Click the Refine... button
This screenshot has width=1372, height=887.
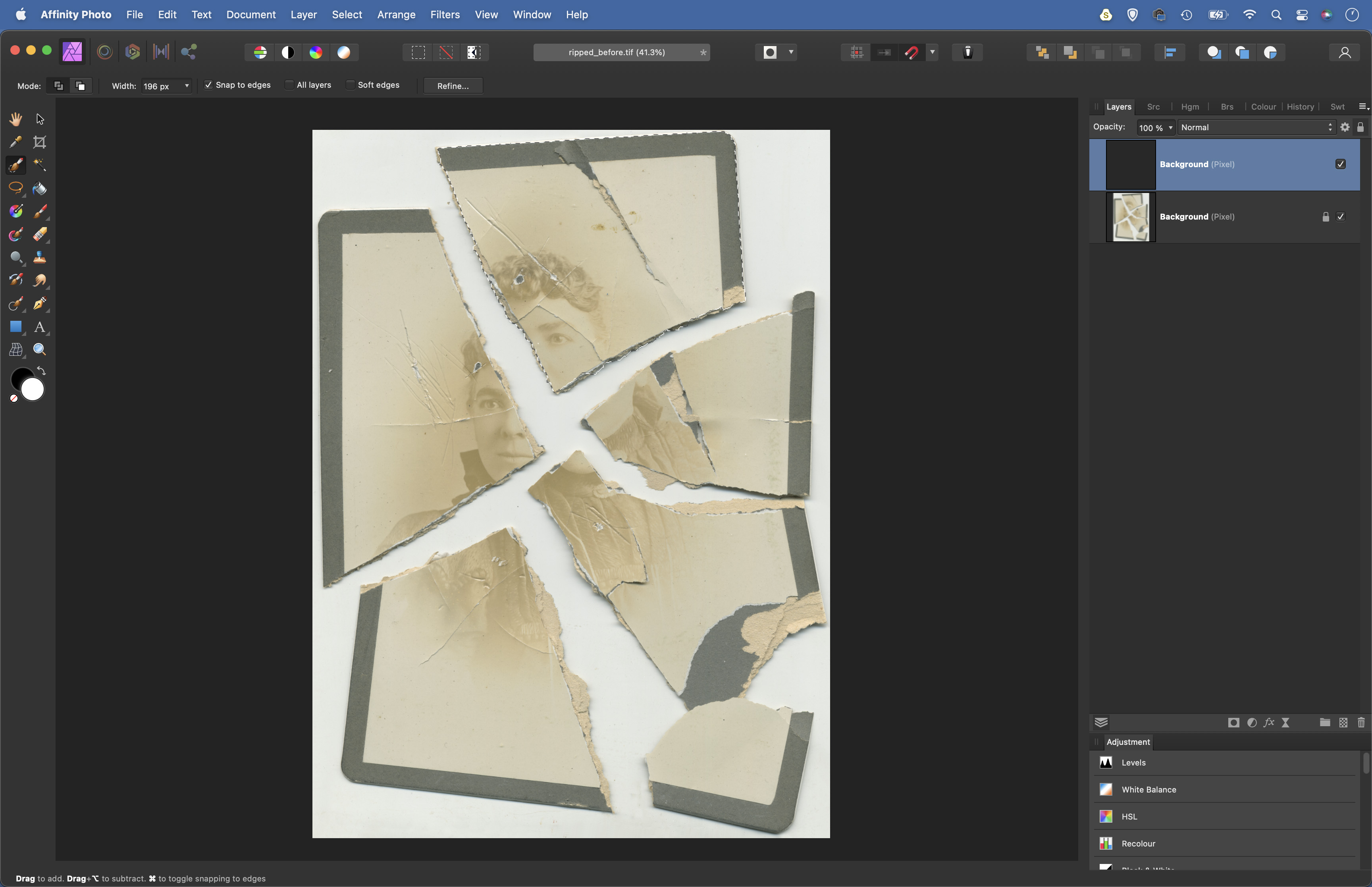coord(453,86)
